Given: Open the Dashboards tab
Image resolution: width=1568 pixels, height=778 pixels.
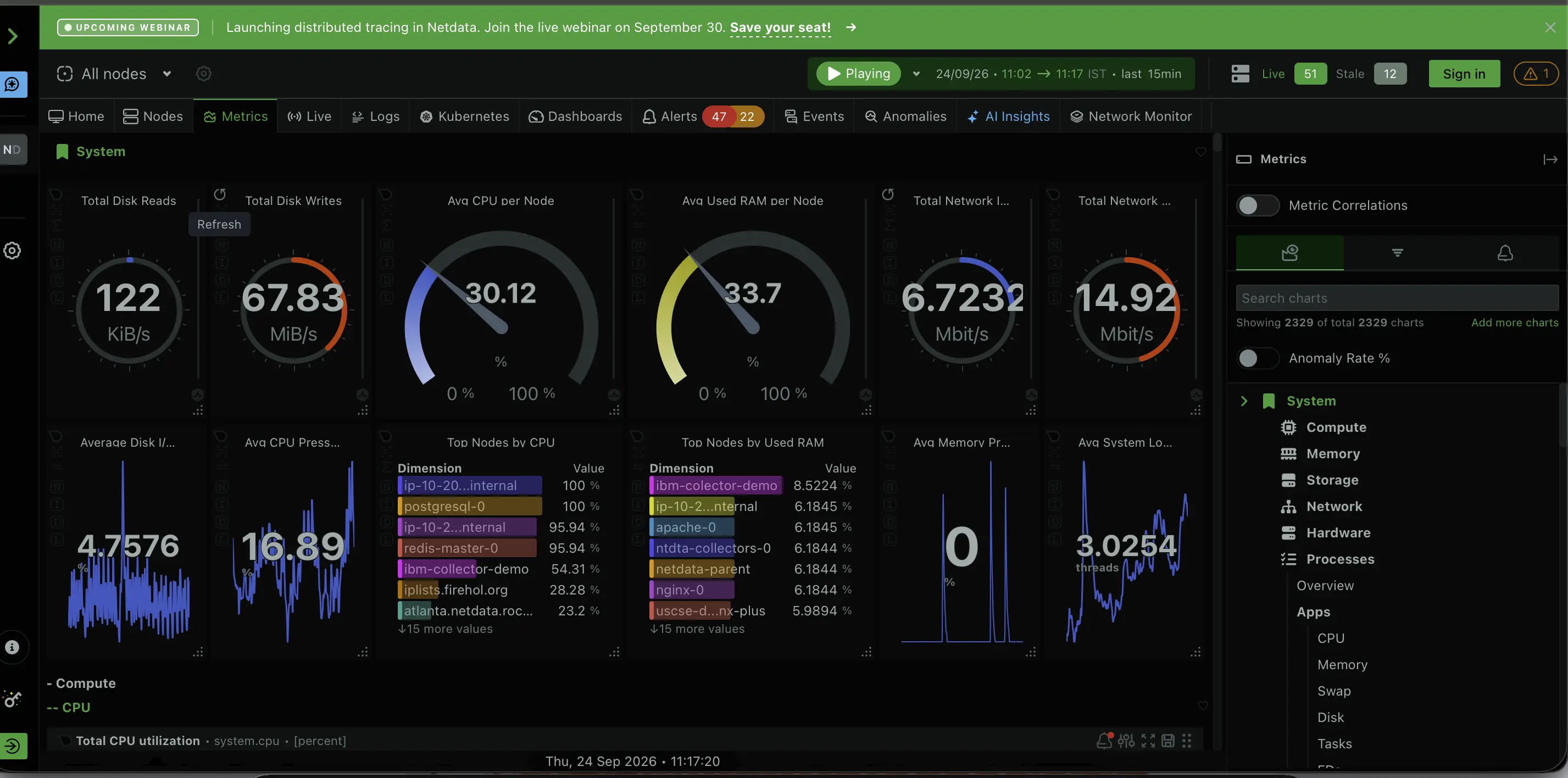Looking at the screenshot, I should [x=575, y=116].
